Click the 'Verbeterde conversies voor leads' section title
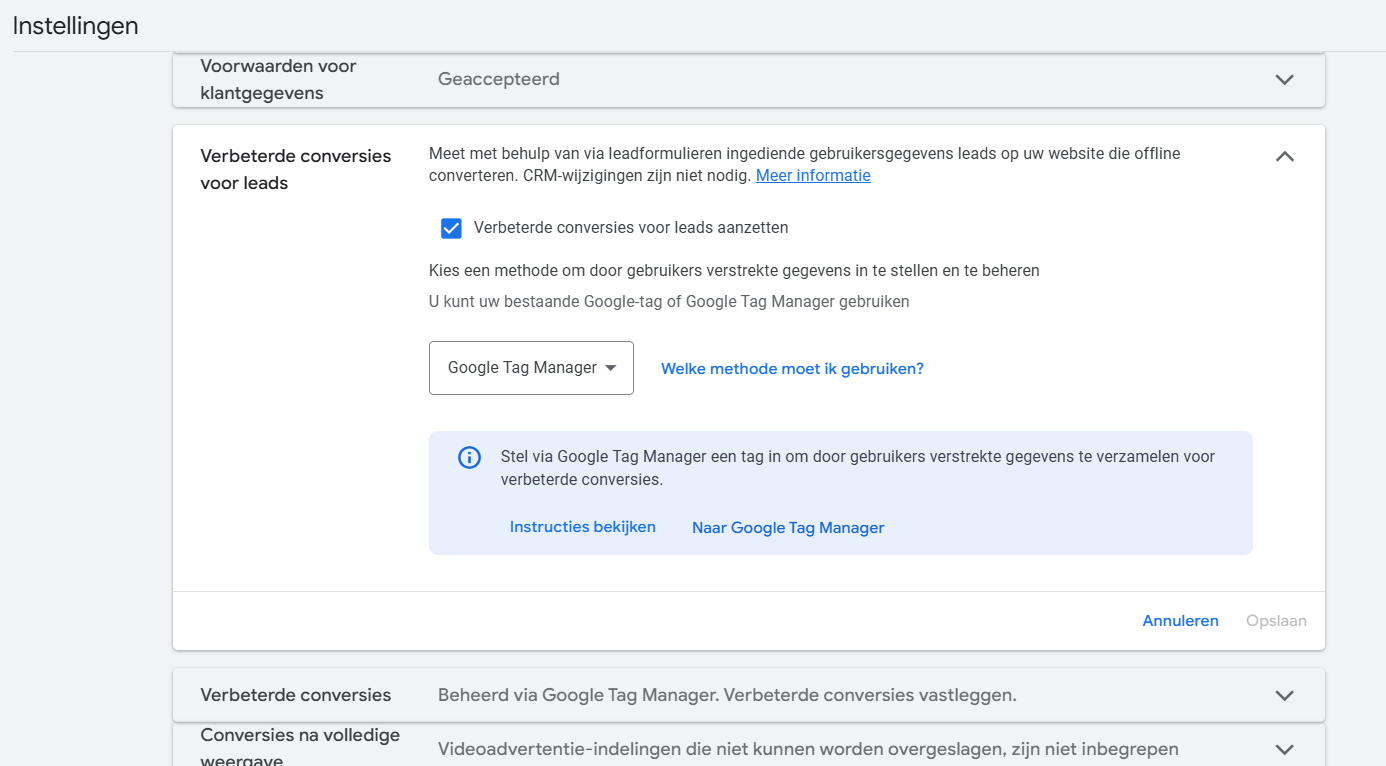Image resolution: width=1386 pixels, height=766 pixels. (x=296, y=170)
